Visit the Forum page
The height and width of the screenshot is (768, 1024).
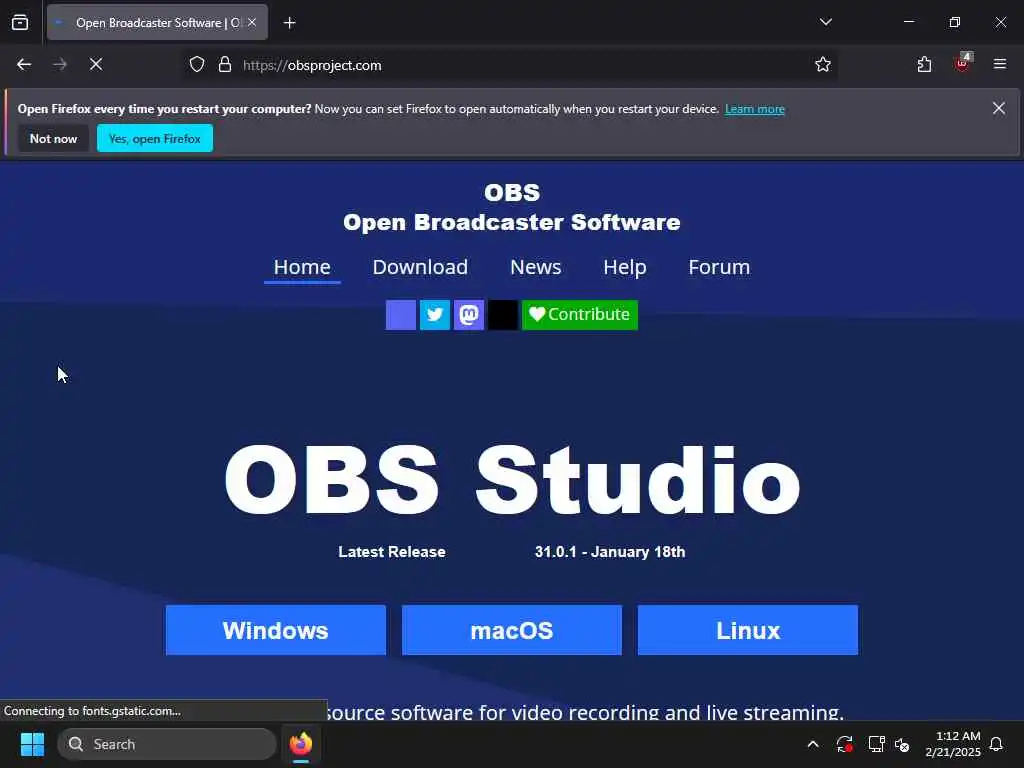pyautogui.click(x=719, y=267)
